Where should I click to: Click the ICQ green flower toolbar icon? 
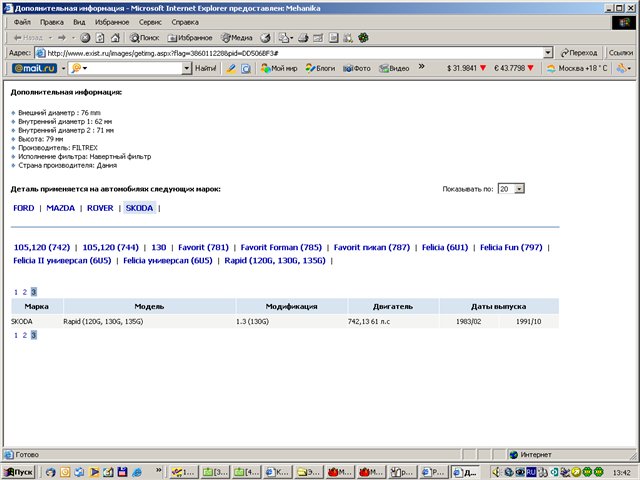tap(363, 38)
